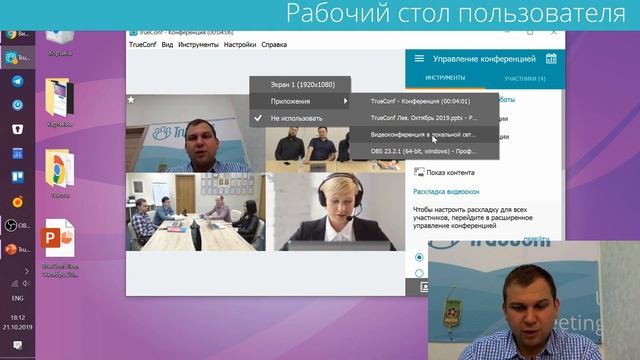Click the participant icon at panel bottom
640x360 pixels.
click(424, 287)
